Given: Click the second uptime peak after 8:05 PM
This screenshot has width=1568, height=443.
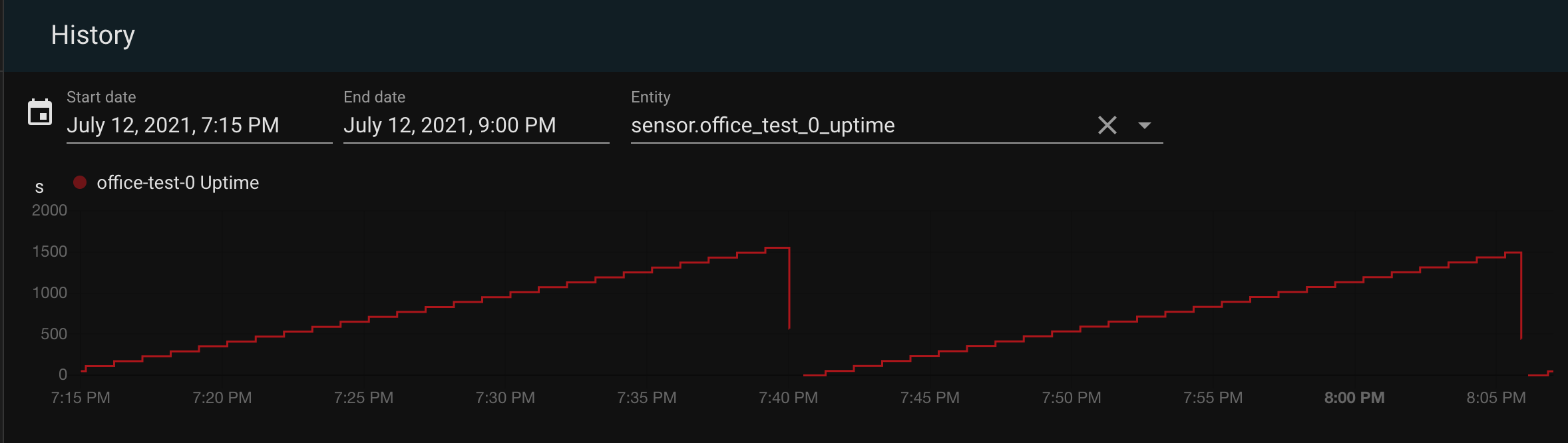Looking at the screenshot, I should point(1513,253).
